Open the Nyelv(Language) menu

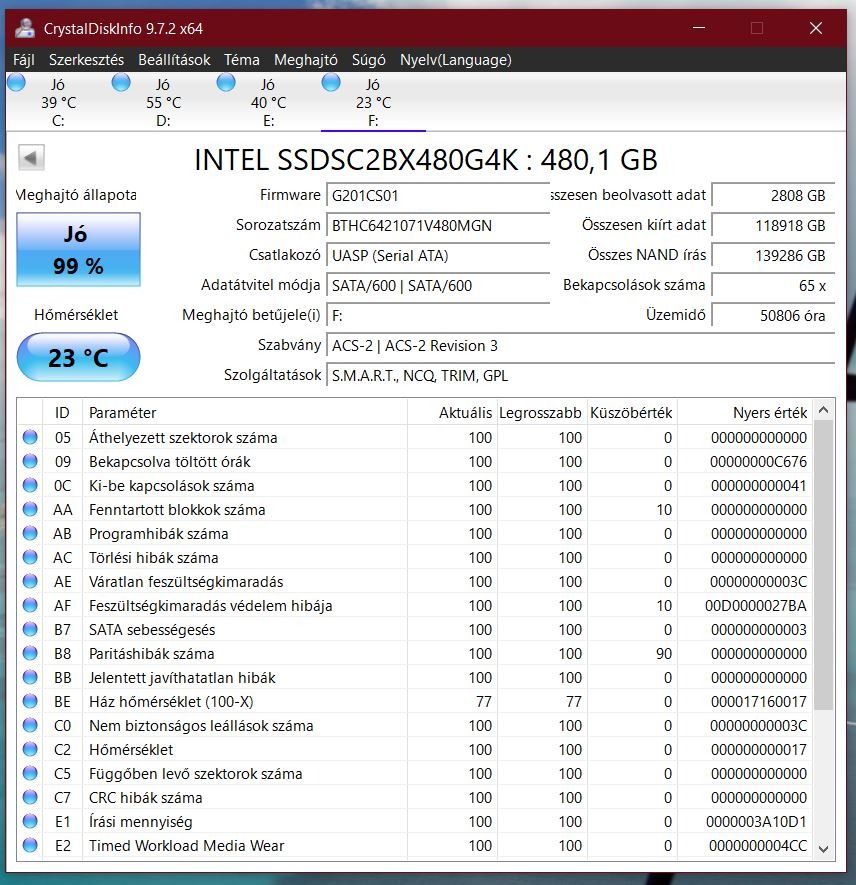(456, 60)
